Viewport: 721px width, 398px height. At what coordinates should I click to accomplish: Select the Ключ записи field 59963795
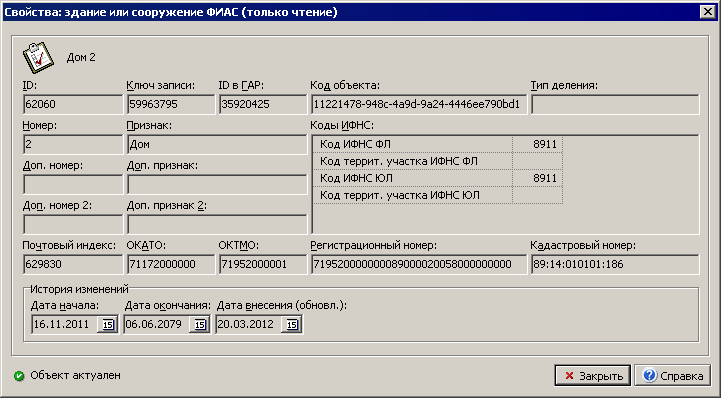click(171, 104)
